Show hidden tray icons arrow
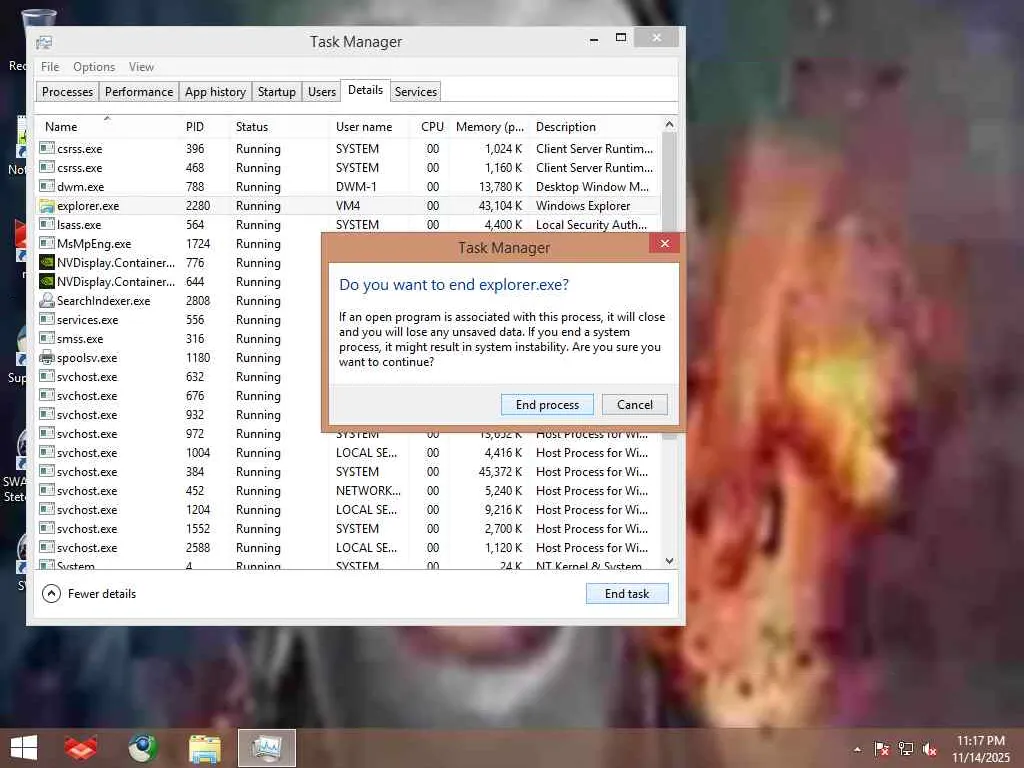 coord(857,749)
